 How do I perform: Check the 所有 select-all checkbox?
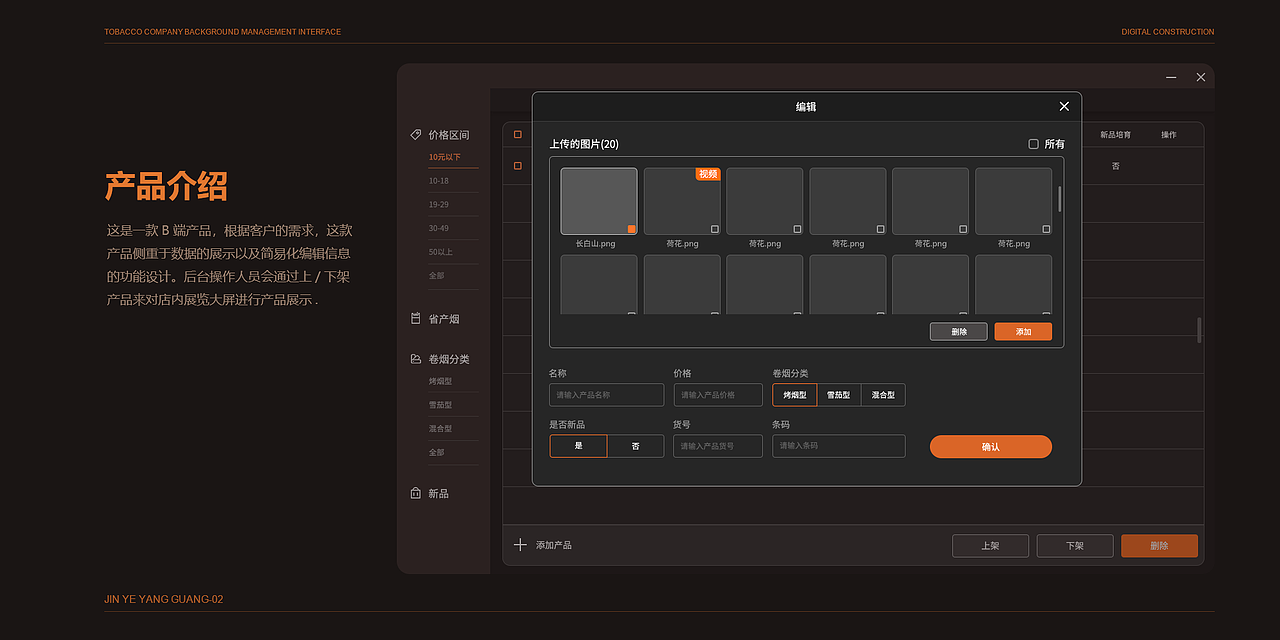click(1033, 143)
